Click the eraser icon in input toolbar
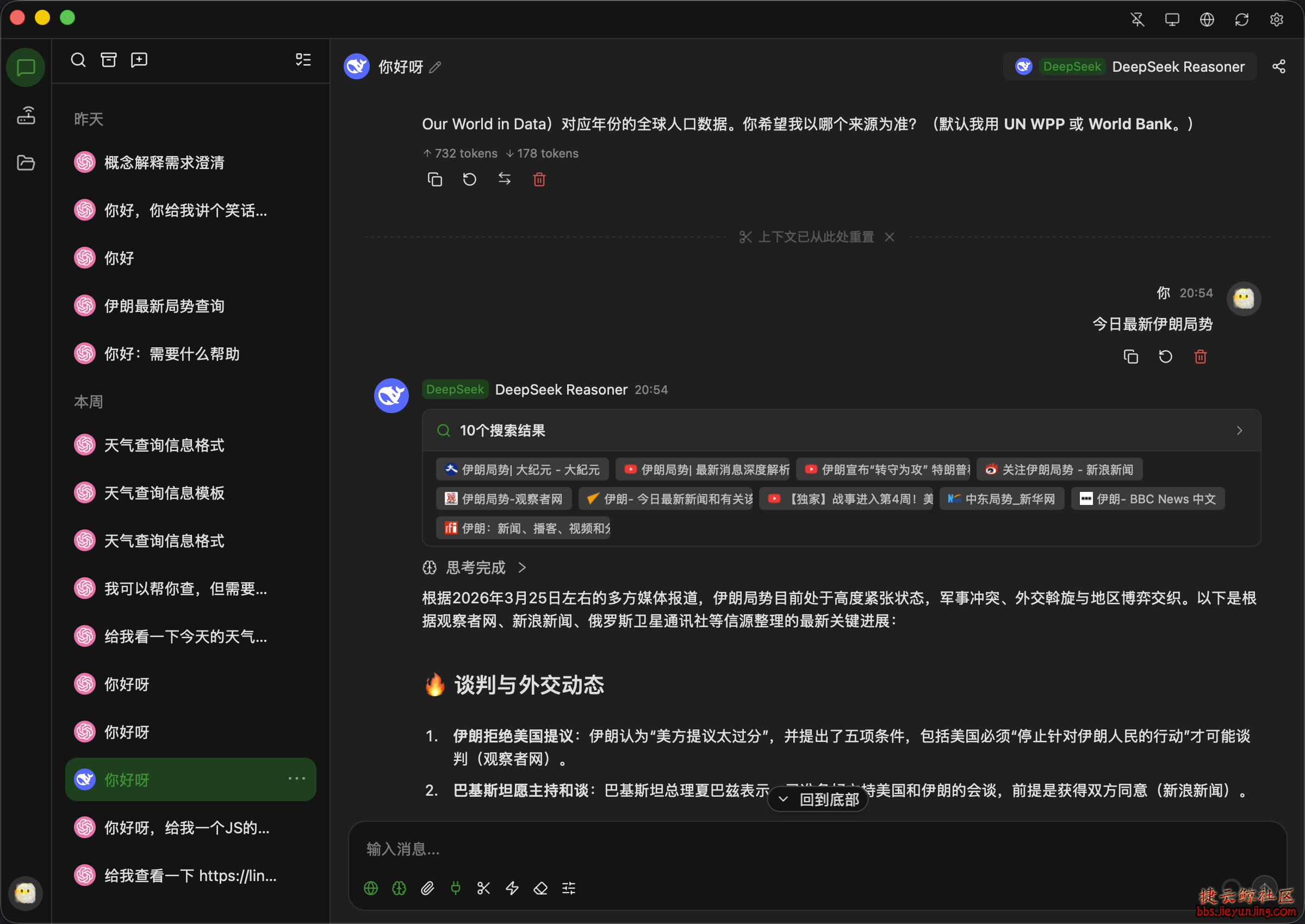This screenshot has width=1305, height=924. (x=540, y=888)
